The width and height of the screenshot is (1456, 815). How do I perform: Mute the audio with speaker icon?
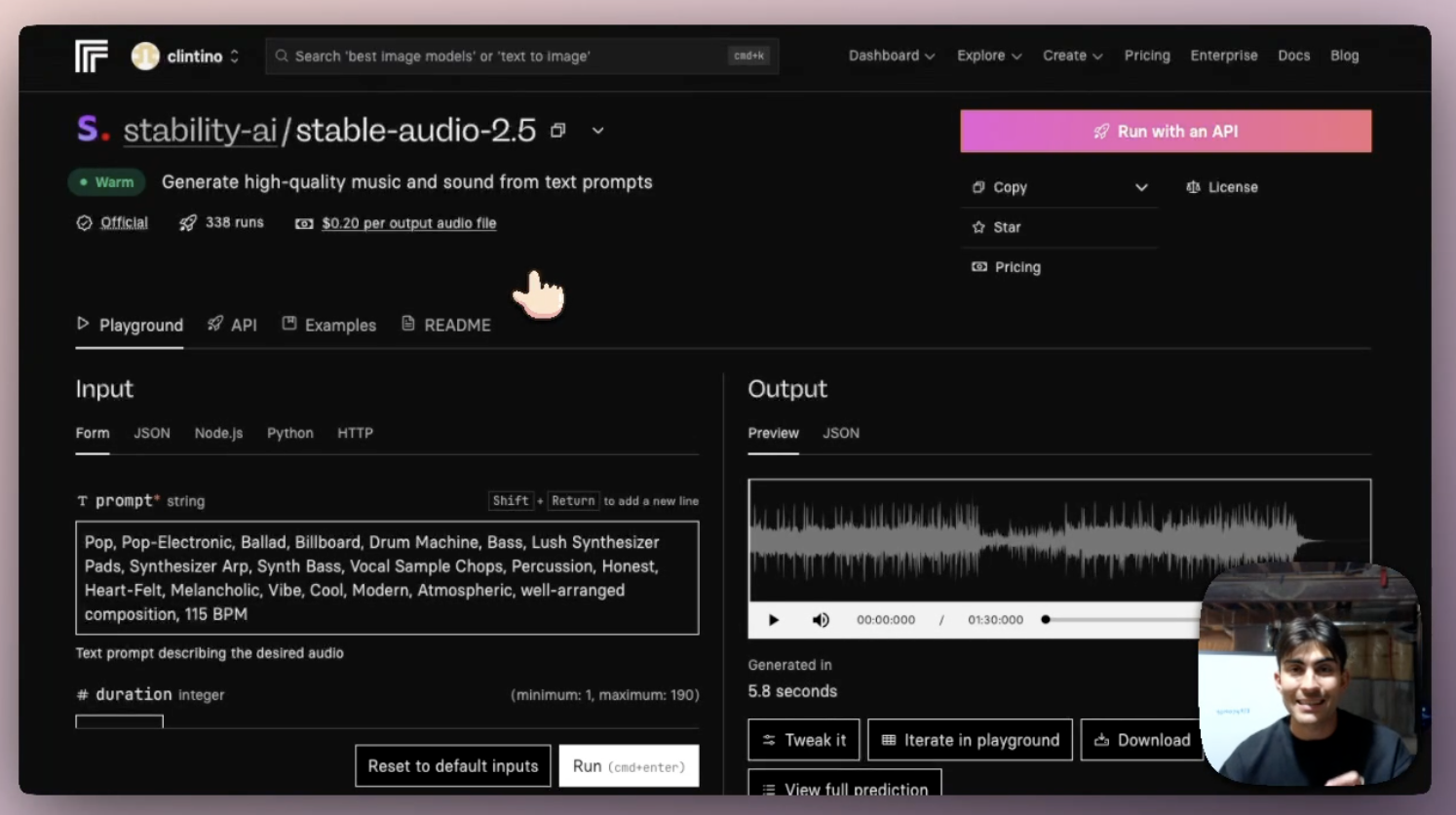pyautogui.click(x=821, y=620)
